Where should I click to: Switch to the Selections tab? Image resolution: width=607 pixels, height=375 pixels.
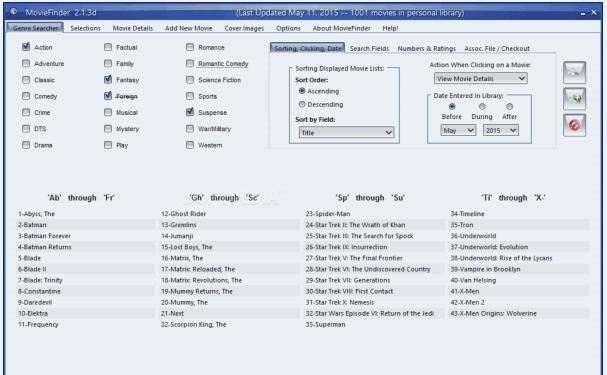coord(86,28)
